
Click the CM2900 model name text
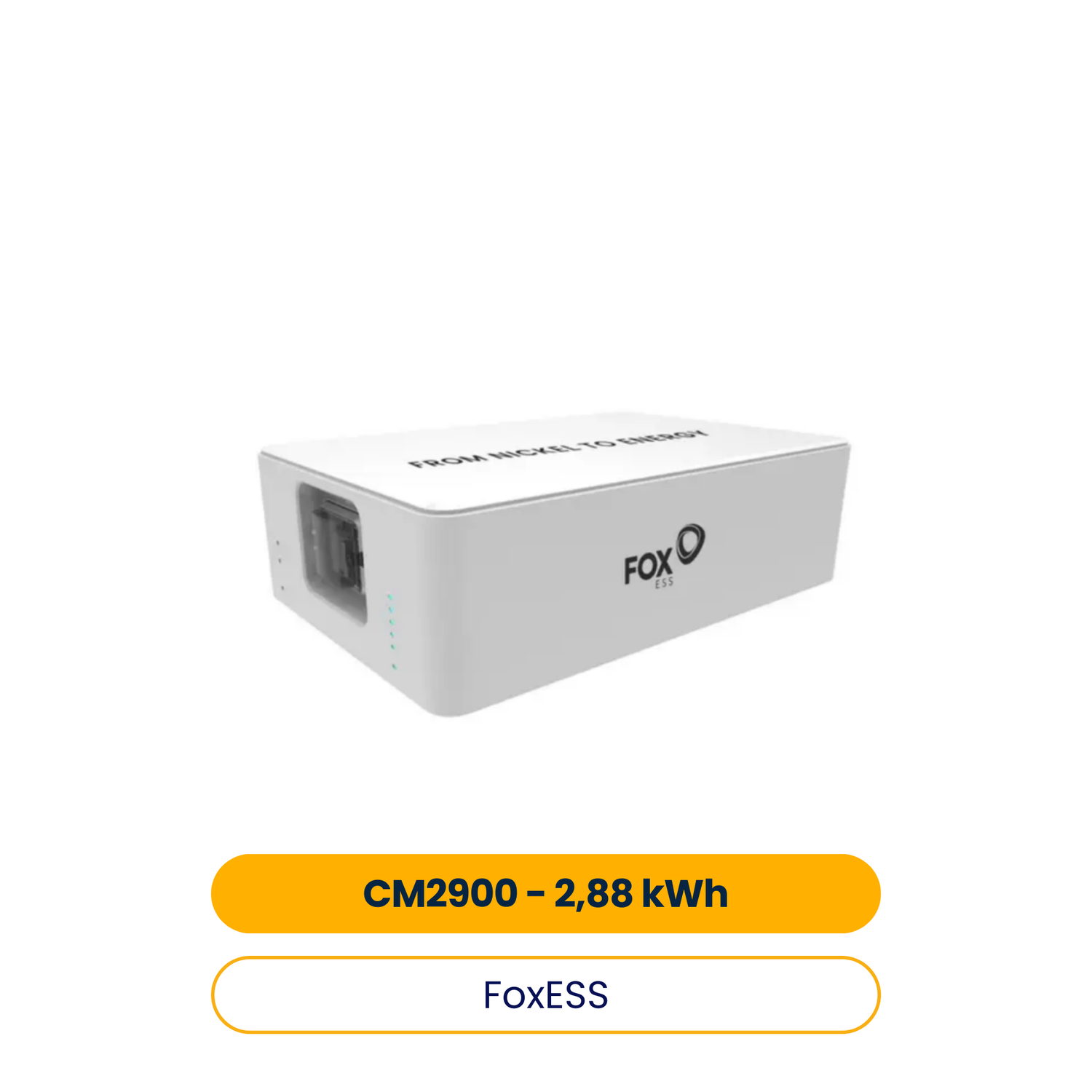click(x=440, y=893)
